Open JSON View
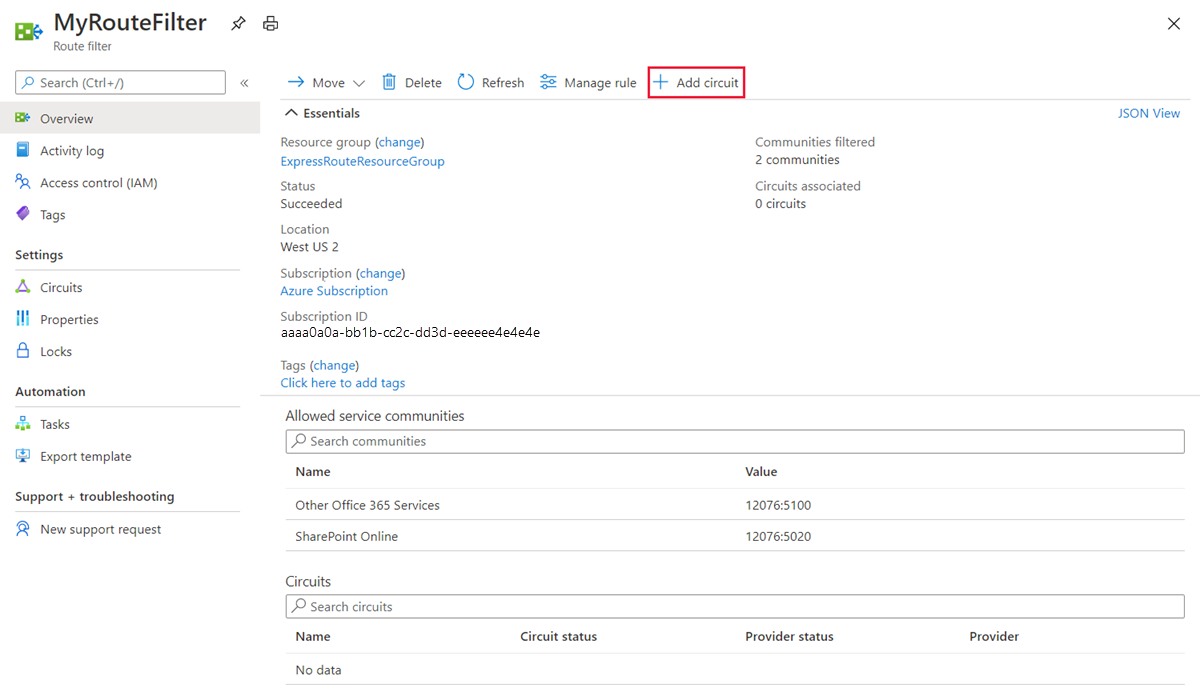This screenshot has width=1200, height=700. [1148, 113]
